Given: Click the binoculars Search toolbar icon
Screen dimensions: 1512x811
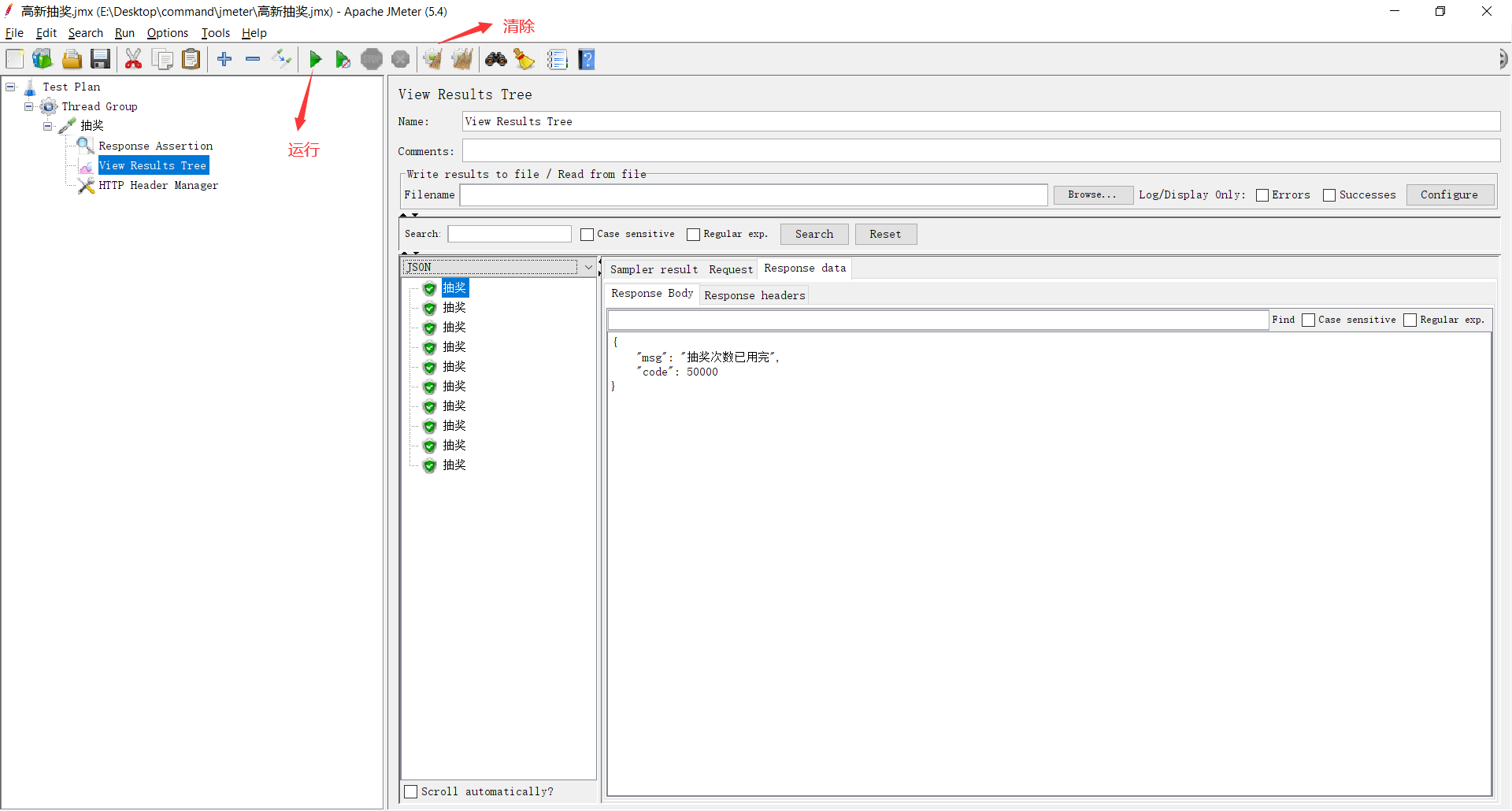Looking at the screenshot, I should coord(496,59).
